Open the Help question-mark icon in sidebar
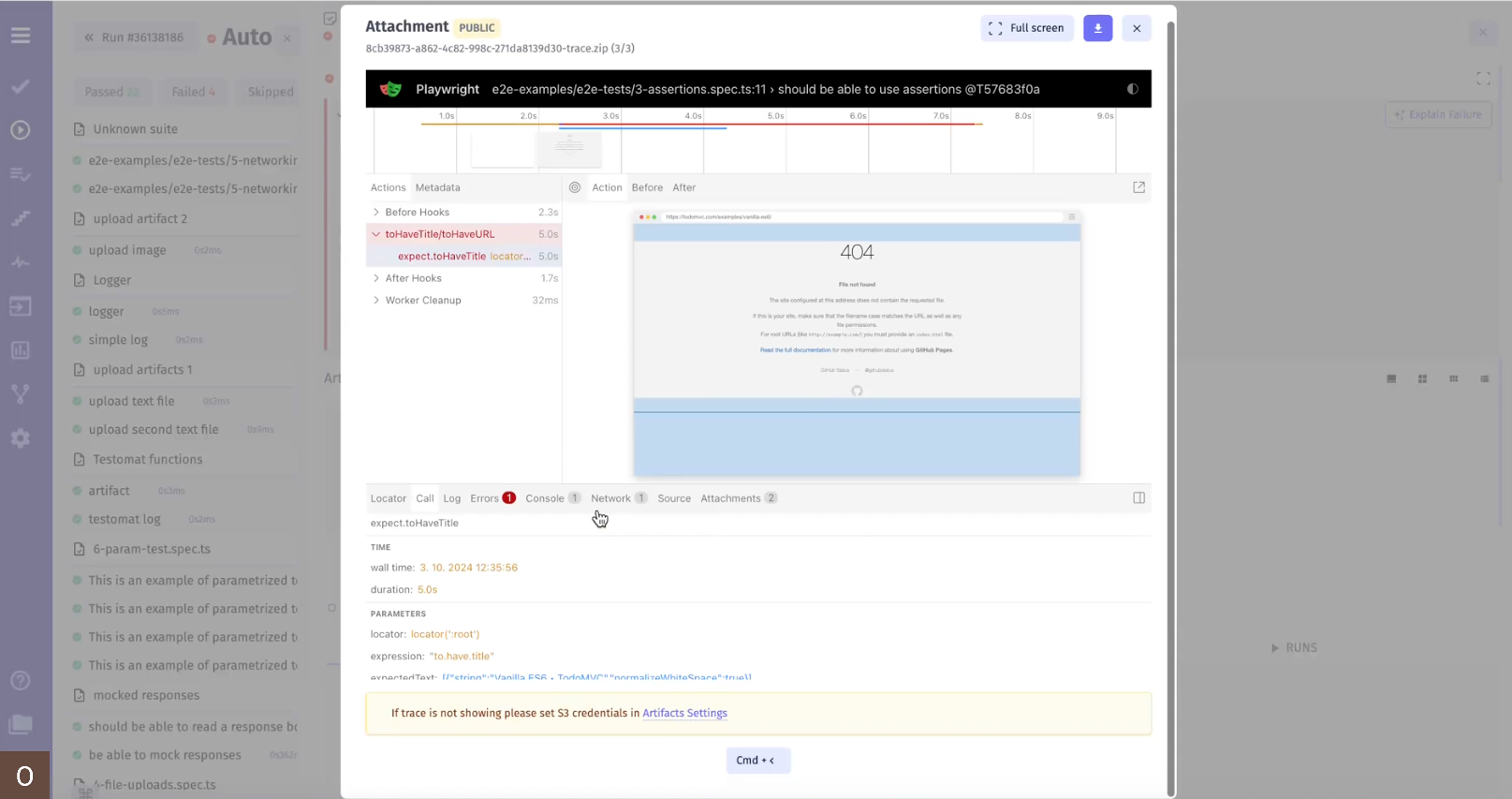The width and height of the screenshot is (1512, 799). click(21, 681)
